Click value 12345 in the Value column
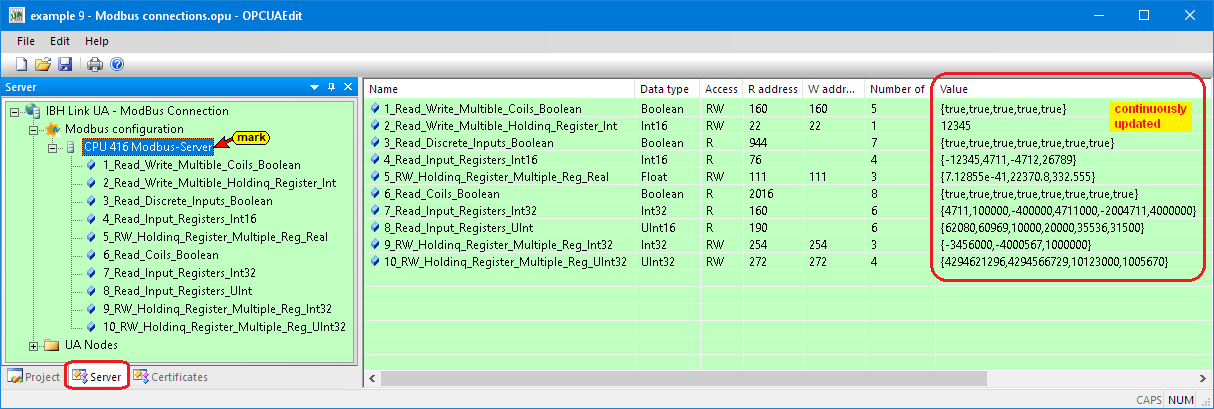 [x=956, y=126]
